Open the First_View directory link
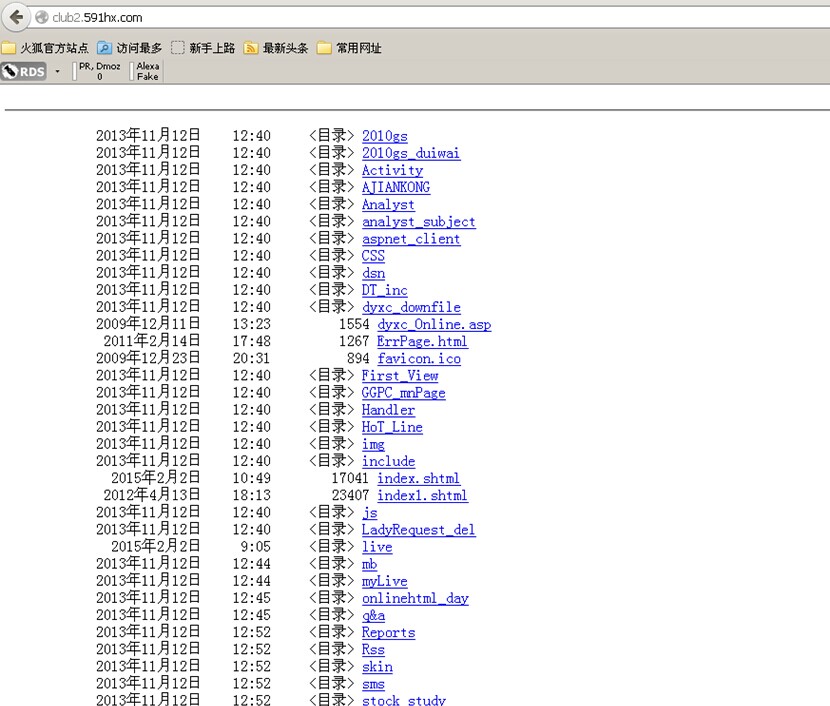The height and width of the screenshot is (706, 830). pos(400,376)
